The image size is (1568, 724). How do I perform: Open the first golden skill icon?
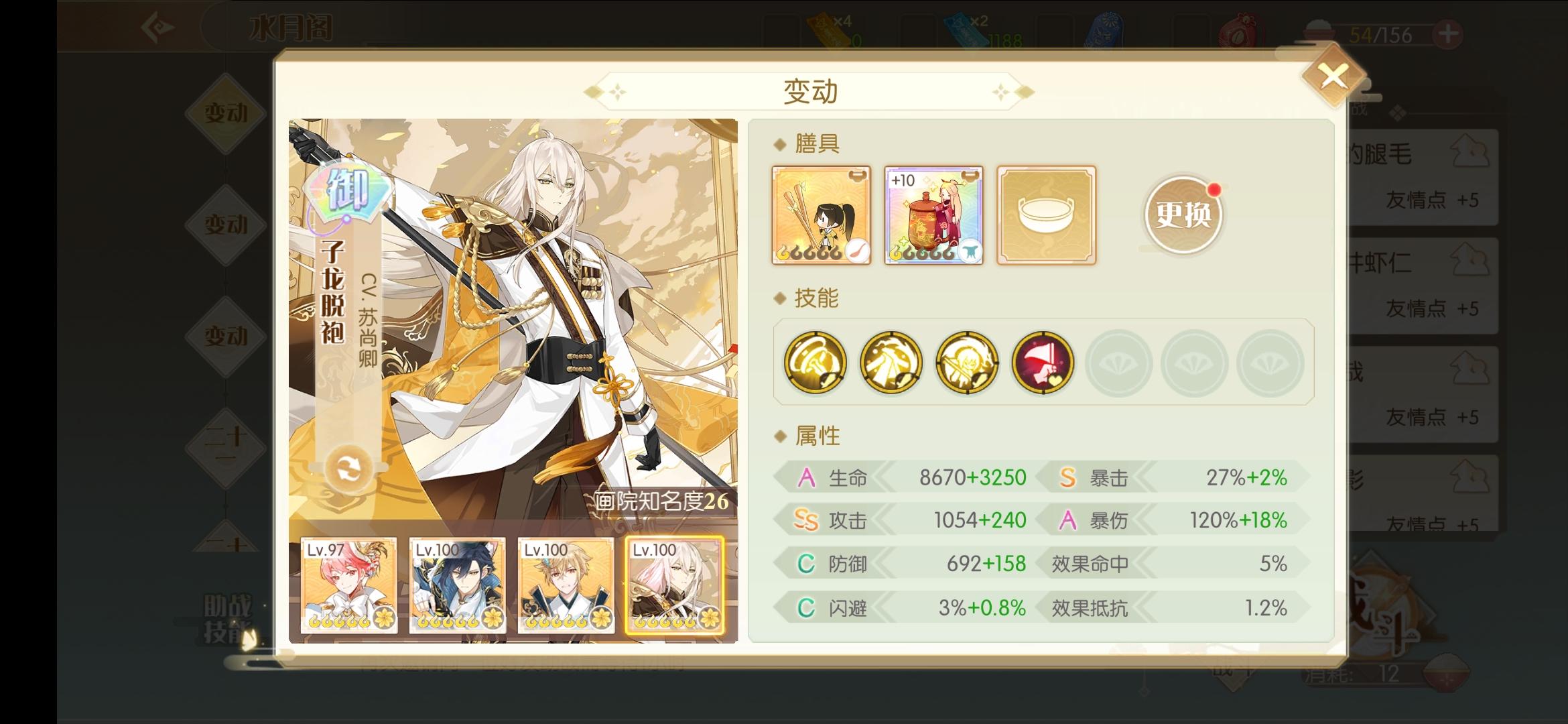[815, 363]
